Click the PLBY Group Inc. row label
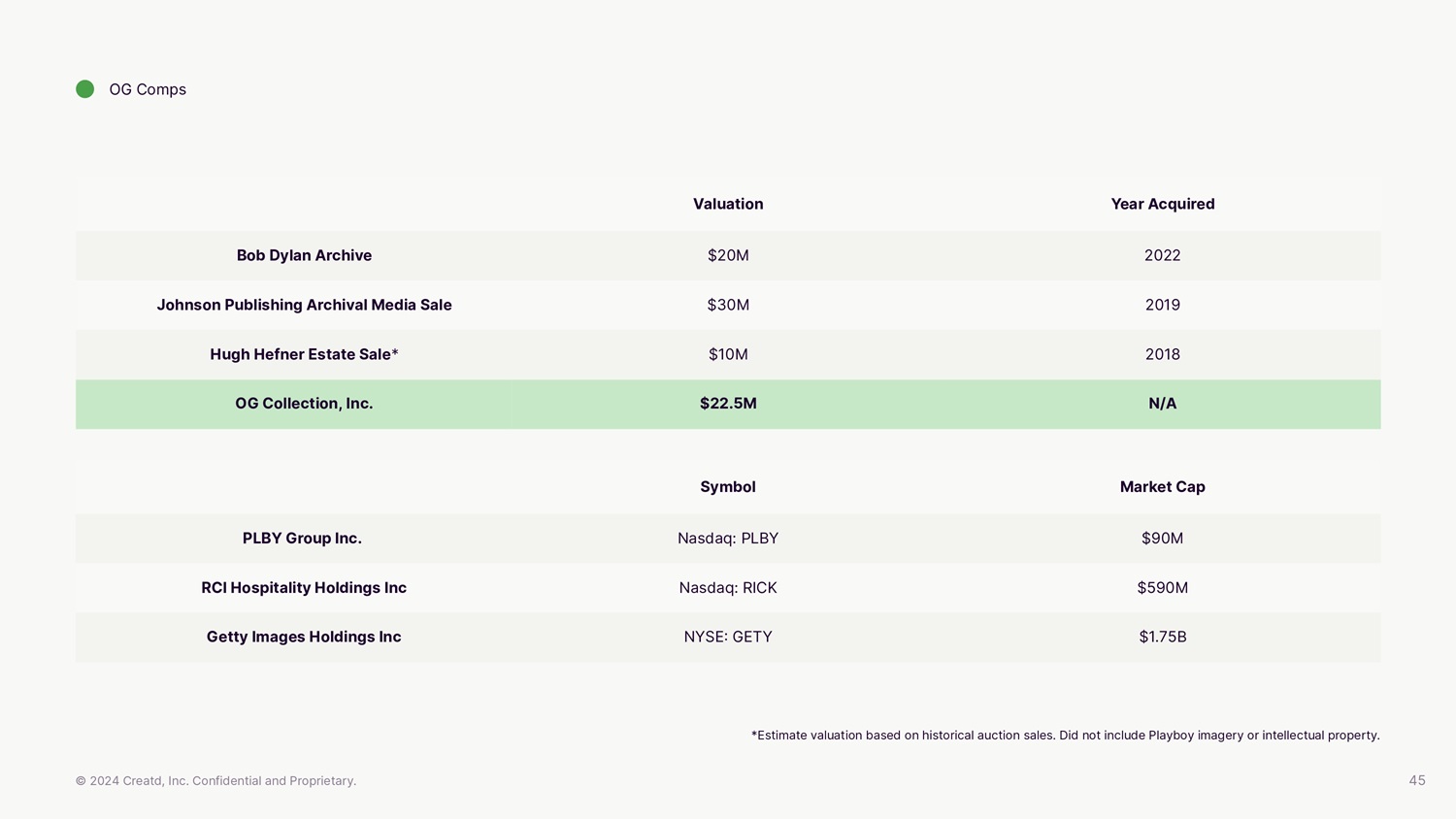Screen dimensions: 1456x819 pos(302,539)
